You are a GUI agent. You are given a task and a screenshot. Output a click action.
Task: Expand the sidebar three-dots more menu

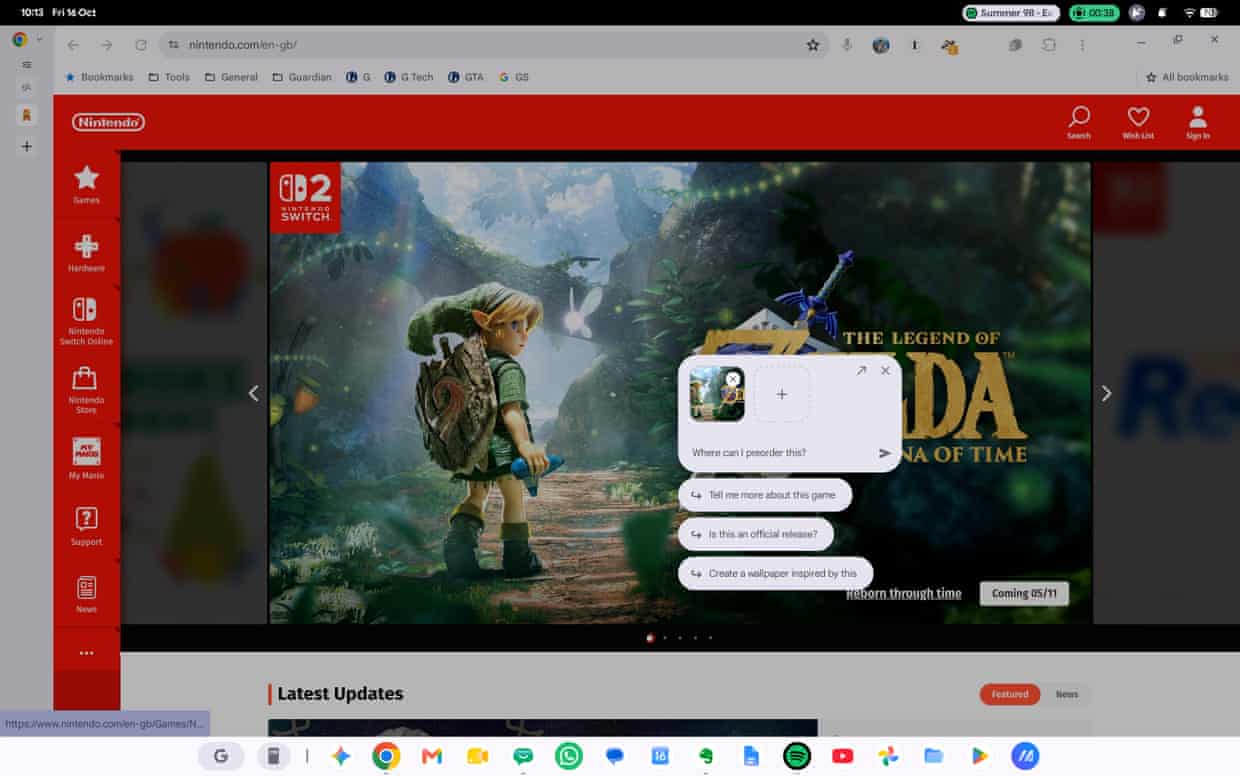click(87, 653)
